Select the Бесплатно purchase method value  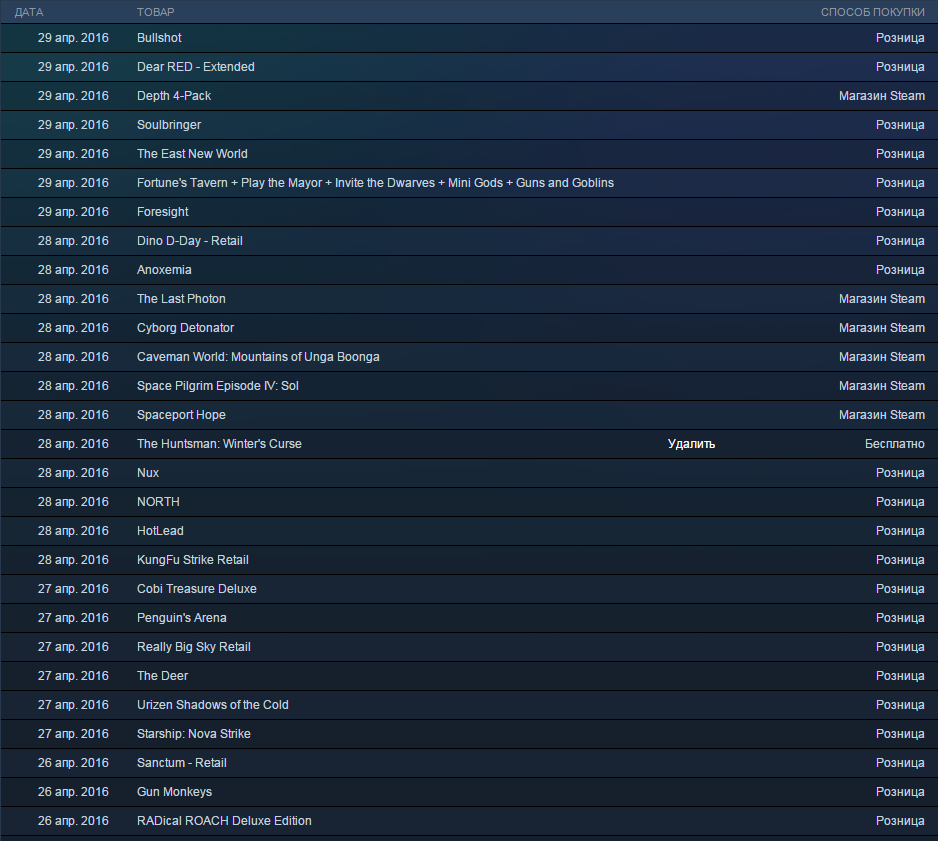(x=894, y=444)
